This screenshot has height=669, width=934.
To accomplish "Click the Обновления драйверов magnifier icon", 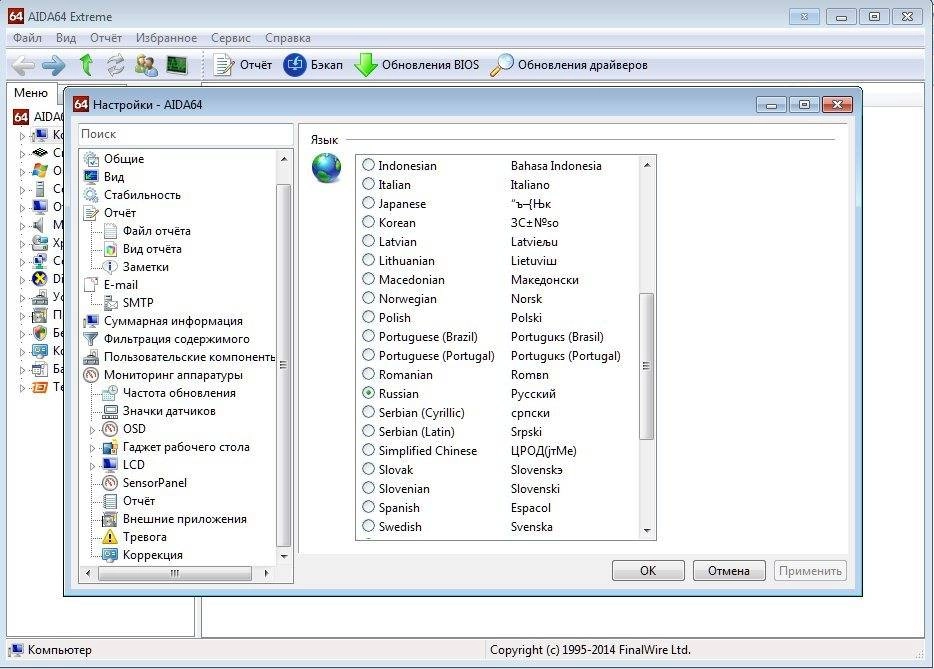I will 502,65.
